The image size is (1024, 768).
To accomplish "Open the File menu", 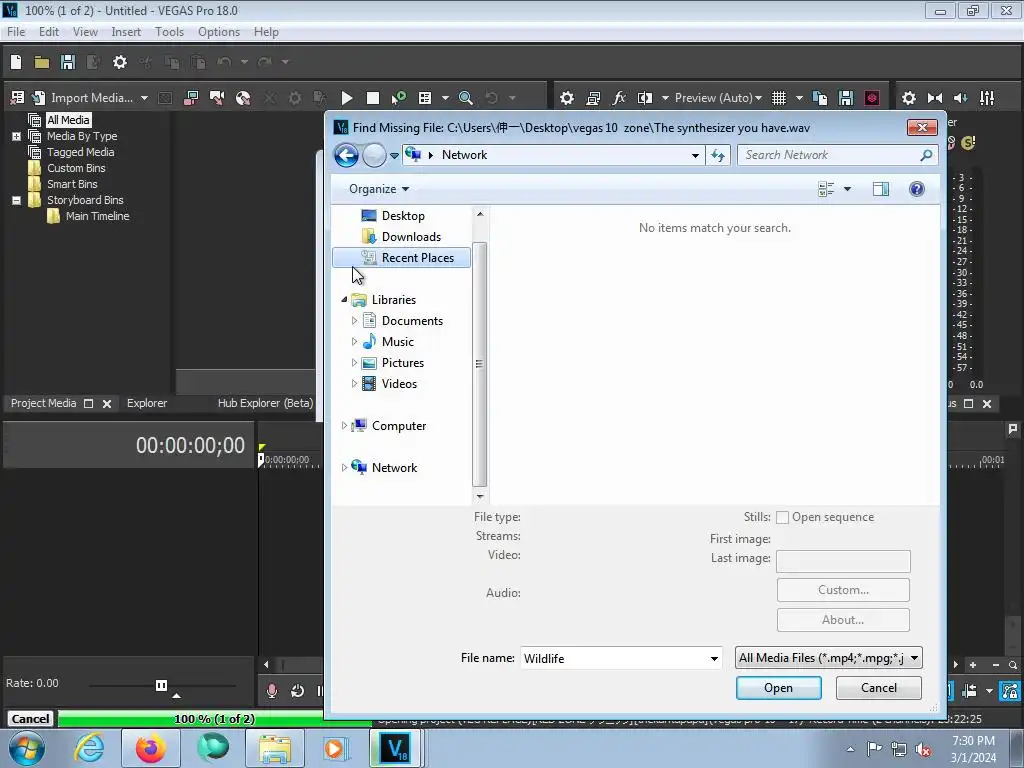I will click(16, 31).
